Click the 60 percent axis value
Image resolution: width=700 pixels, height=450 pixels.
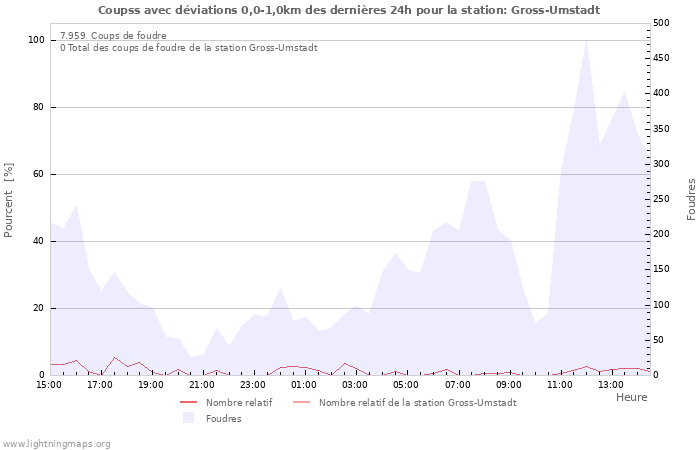pyautogui.click(x=39, y=174)
